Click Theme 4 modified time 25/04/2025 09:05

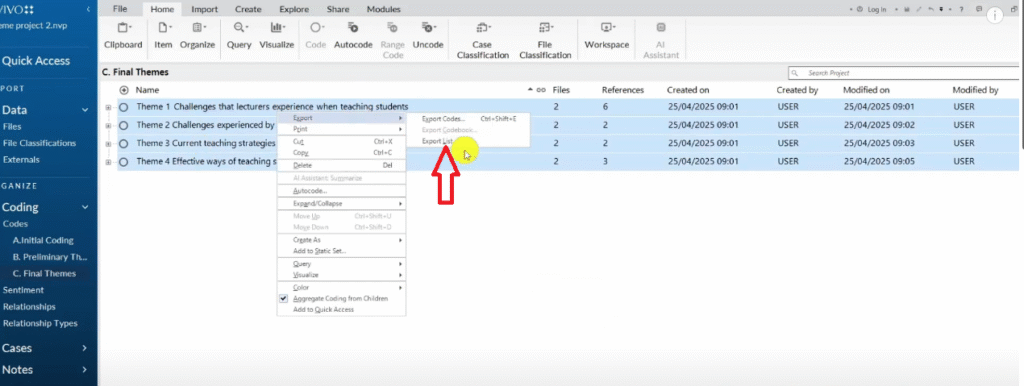pyautogui.click(x=879, y=161)
